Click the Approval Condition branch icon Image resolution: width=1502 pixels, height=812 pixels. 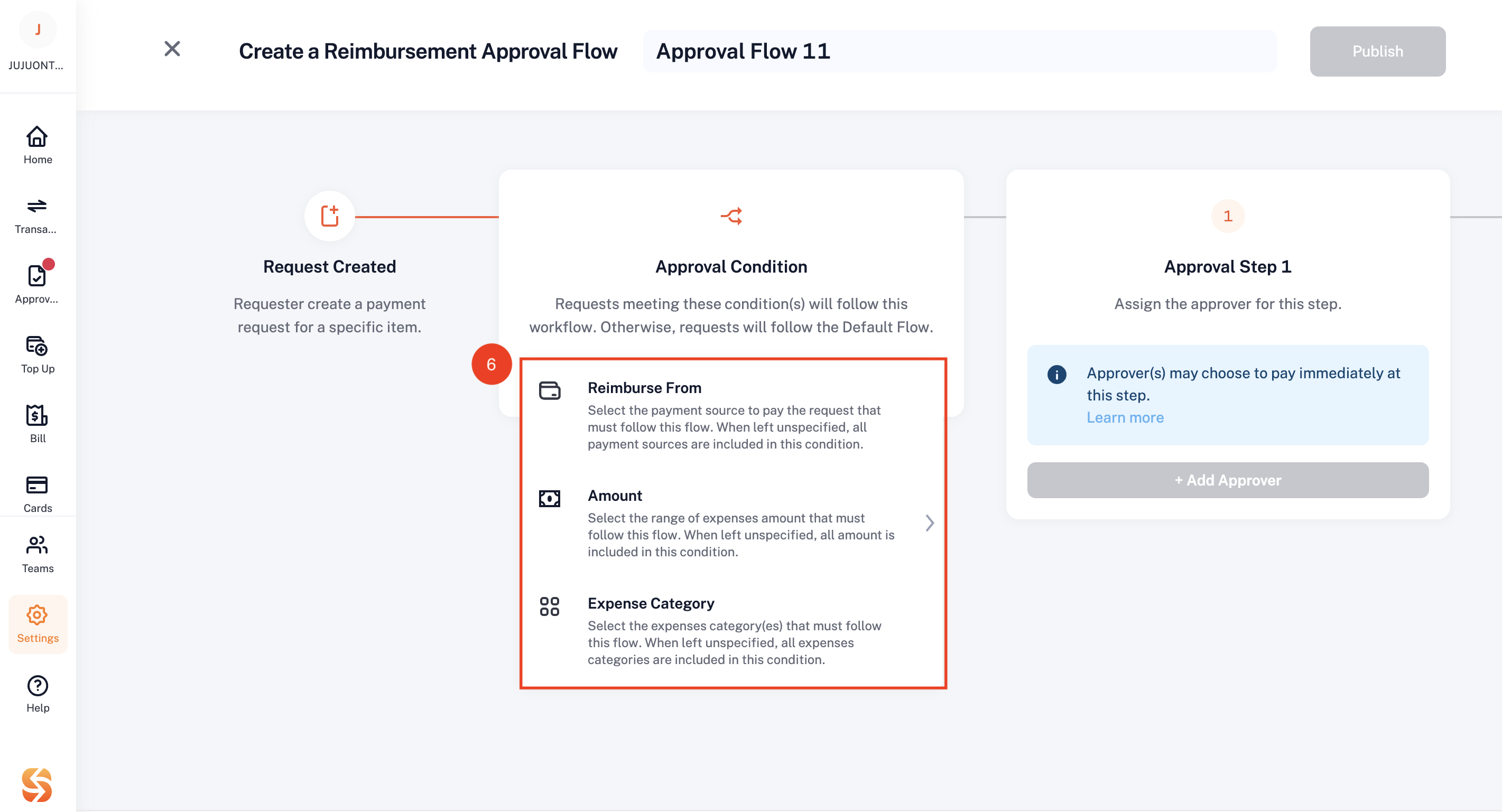[731, 216]
